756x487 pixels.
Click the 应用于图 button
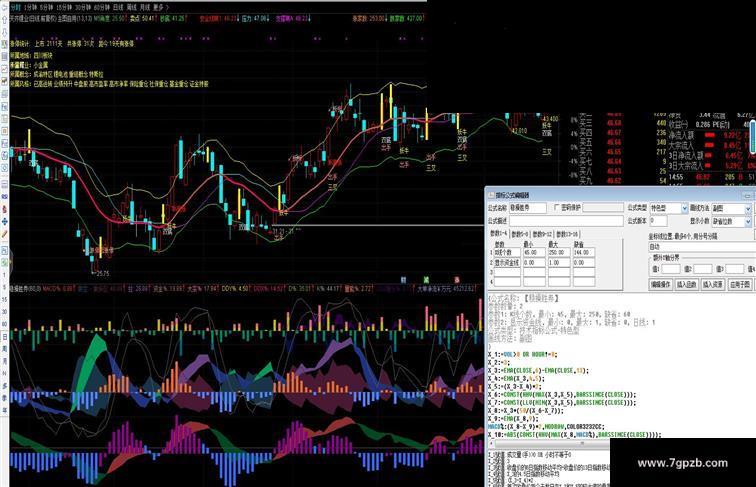(x=740, y=284)
